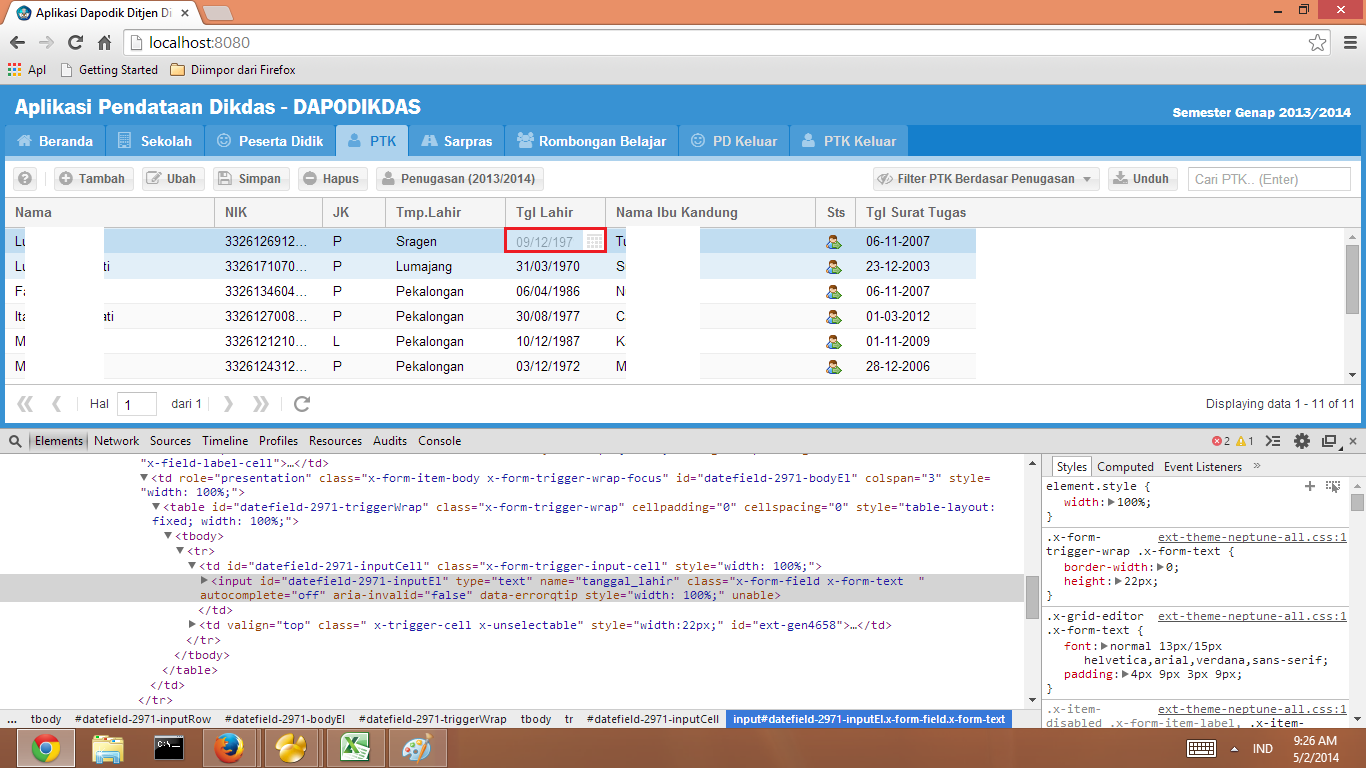
Task: Open Filter PTK Berdasar Penugasan dropdown
Action: 986,179
